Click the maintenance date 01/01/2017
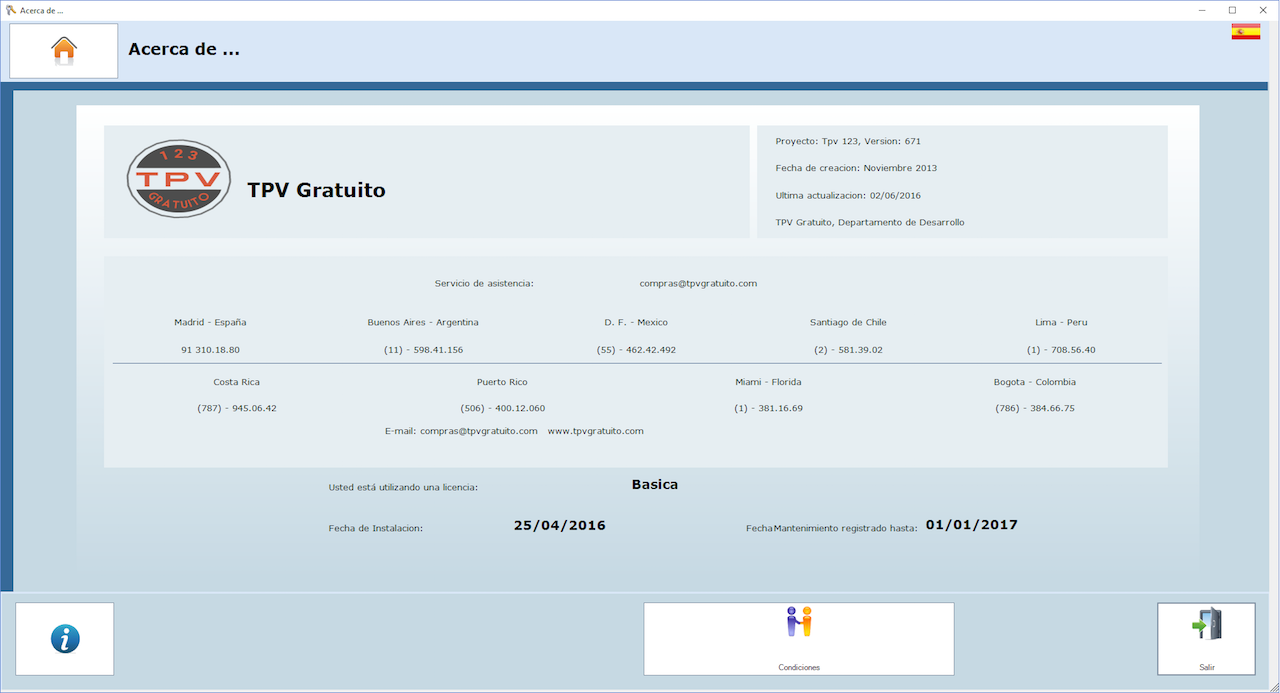Image resolution: width=1280 pixels, height=693 pixels. pos(971,524)
